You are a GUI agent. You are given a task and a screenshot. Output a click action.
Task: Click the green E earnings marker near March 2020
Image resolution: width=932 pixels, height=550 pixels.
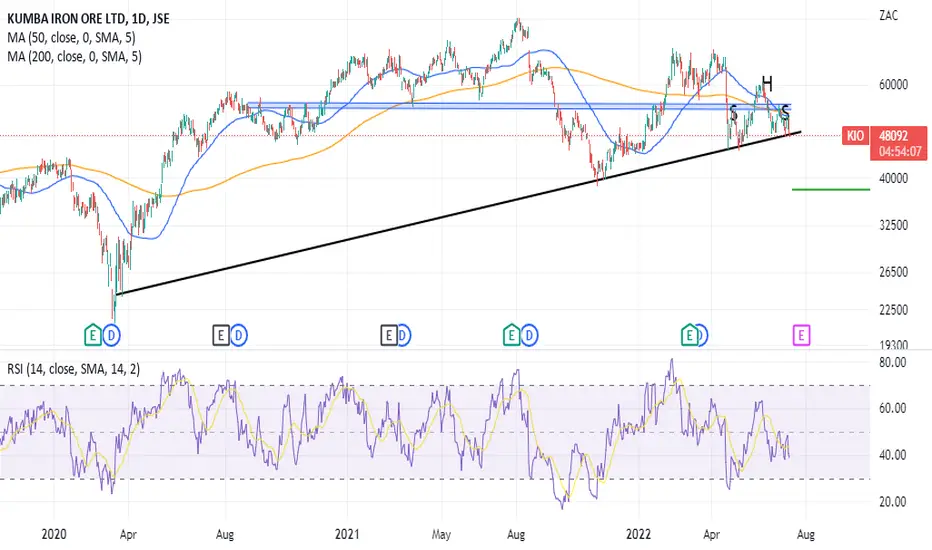pyautogui.click(x=93, y=335)
